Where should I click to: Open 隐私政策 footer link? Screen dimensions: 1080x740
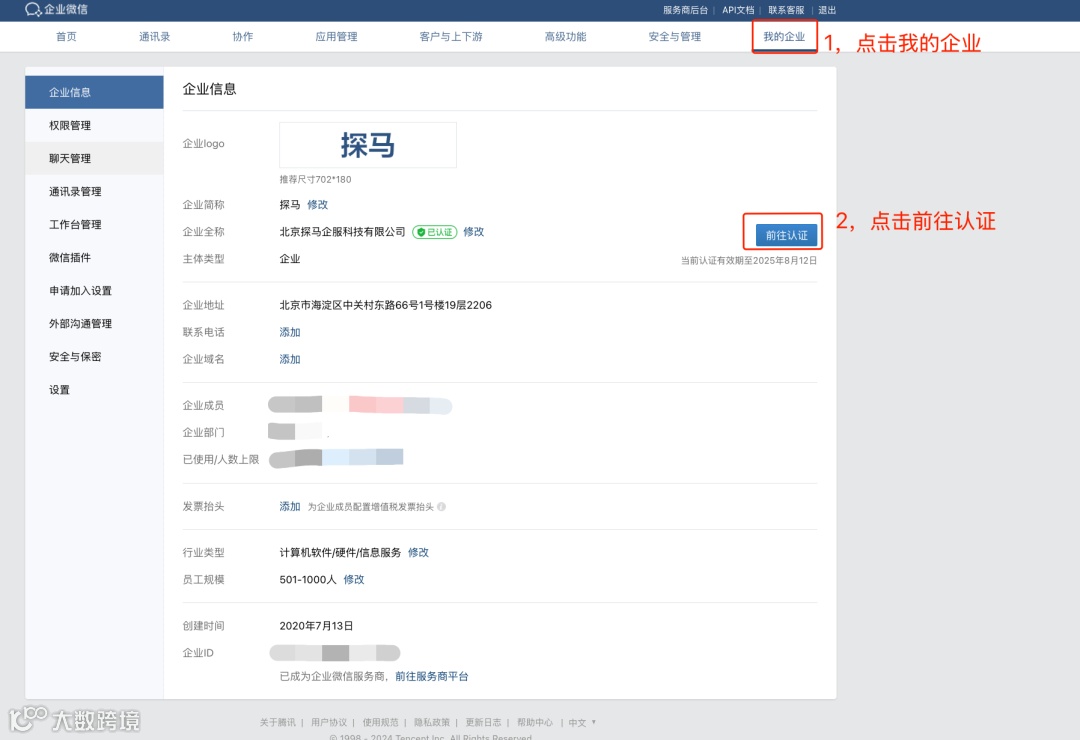432,722
